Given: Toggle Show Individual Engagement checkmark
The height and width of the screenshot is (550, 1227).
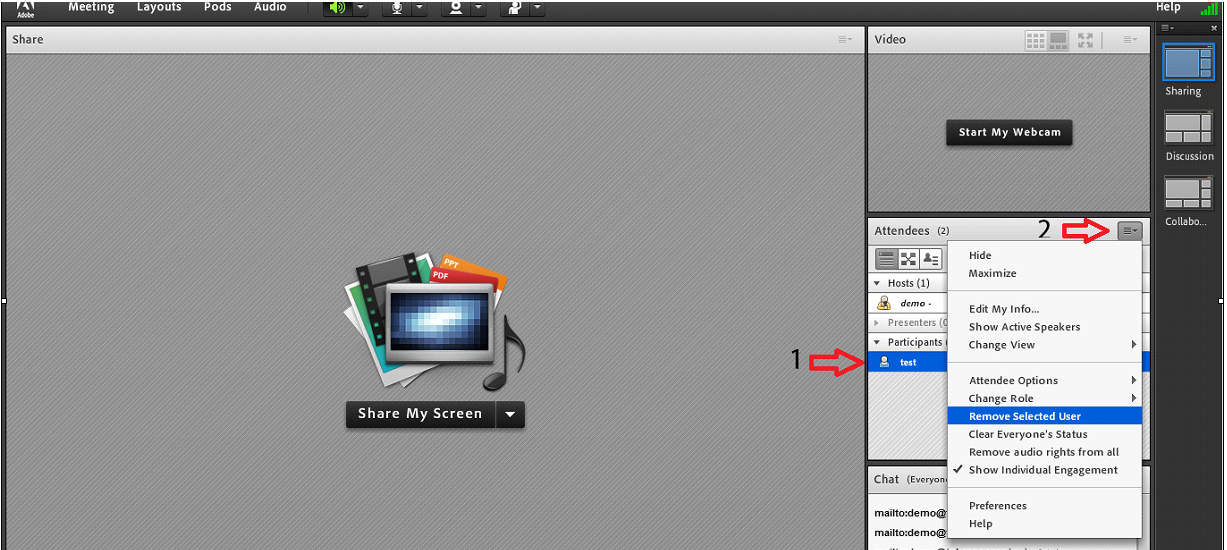Looking at the screenshot, I should [1043, 470].
